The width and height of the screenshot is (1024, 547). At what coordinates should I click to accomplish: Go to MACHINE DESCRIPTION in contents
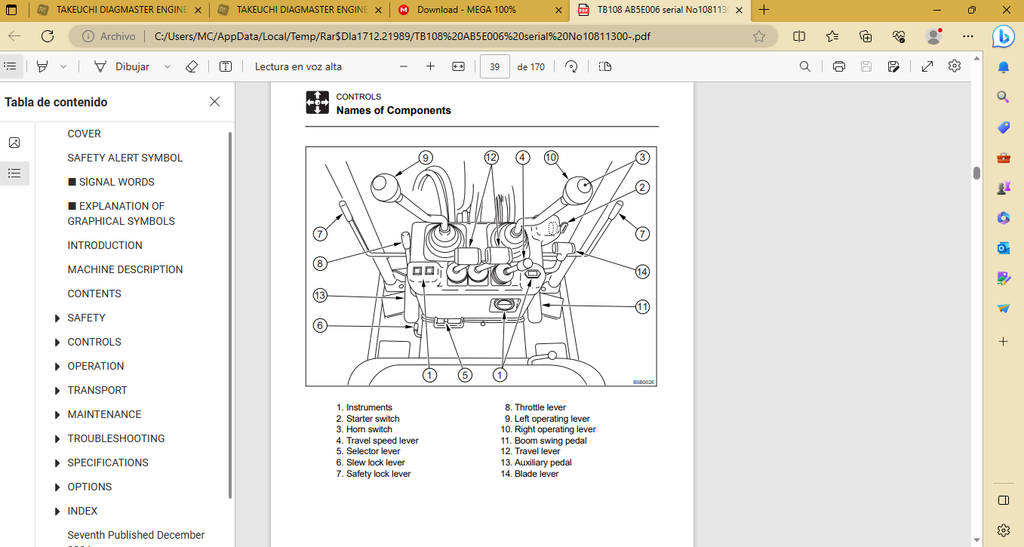click(125, 269)
